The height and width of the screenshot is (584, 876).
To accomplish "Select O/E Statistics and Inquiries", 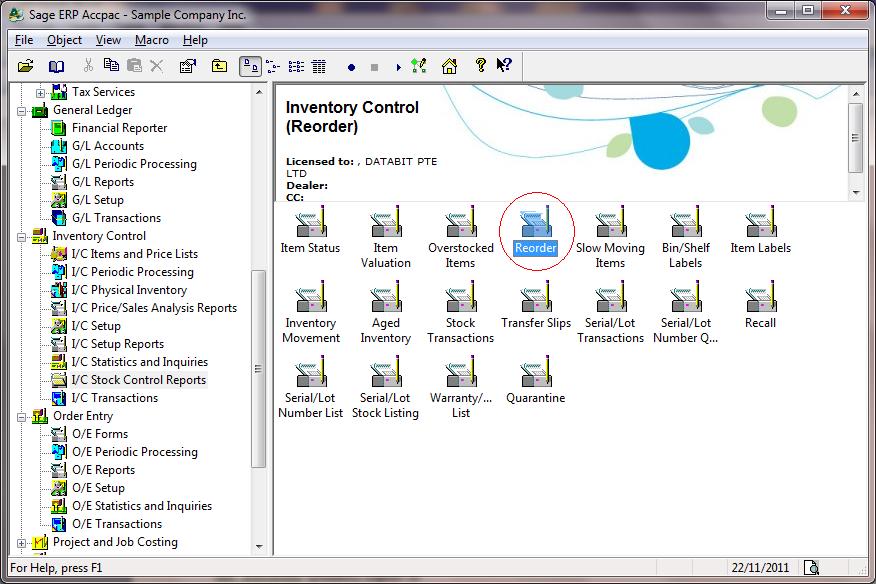I will tap(142, 506).
